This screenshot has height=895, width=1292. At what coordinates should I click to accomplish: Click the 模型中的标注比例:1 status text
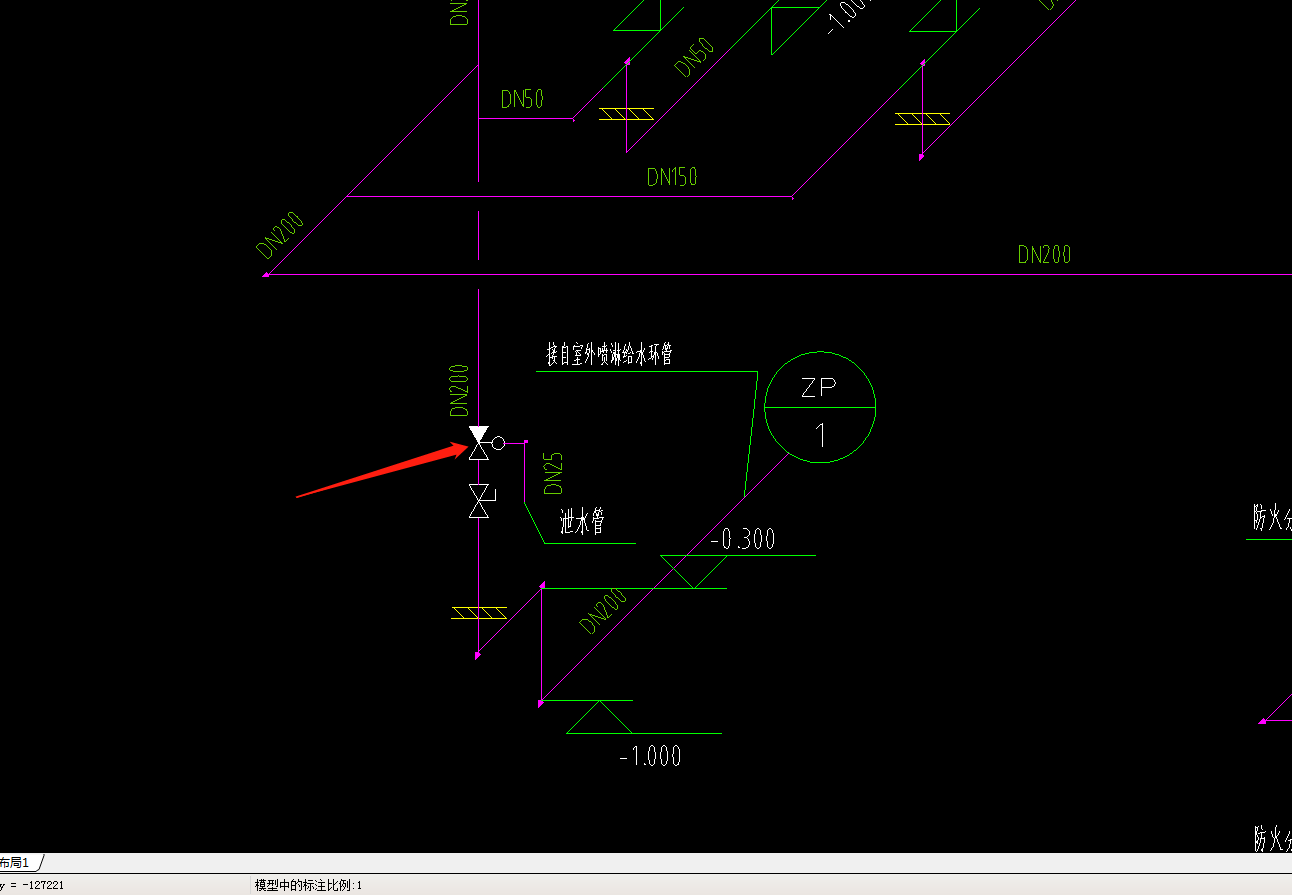308,885
